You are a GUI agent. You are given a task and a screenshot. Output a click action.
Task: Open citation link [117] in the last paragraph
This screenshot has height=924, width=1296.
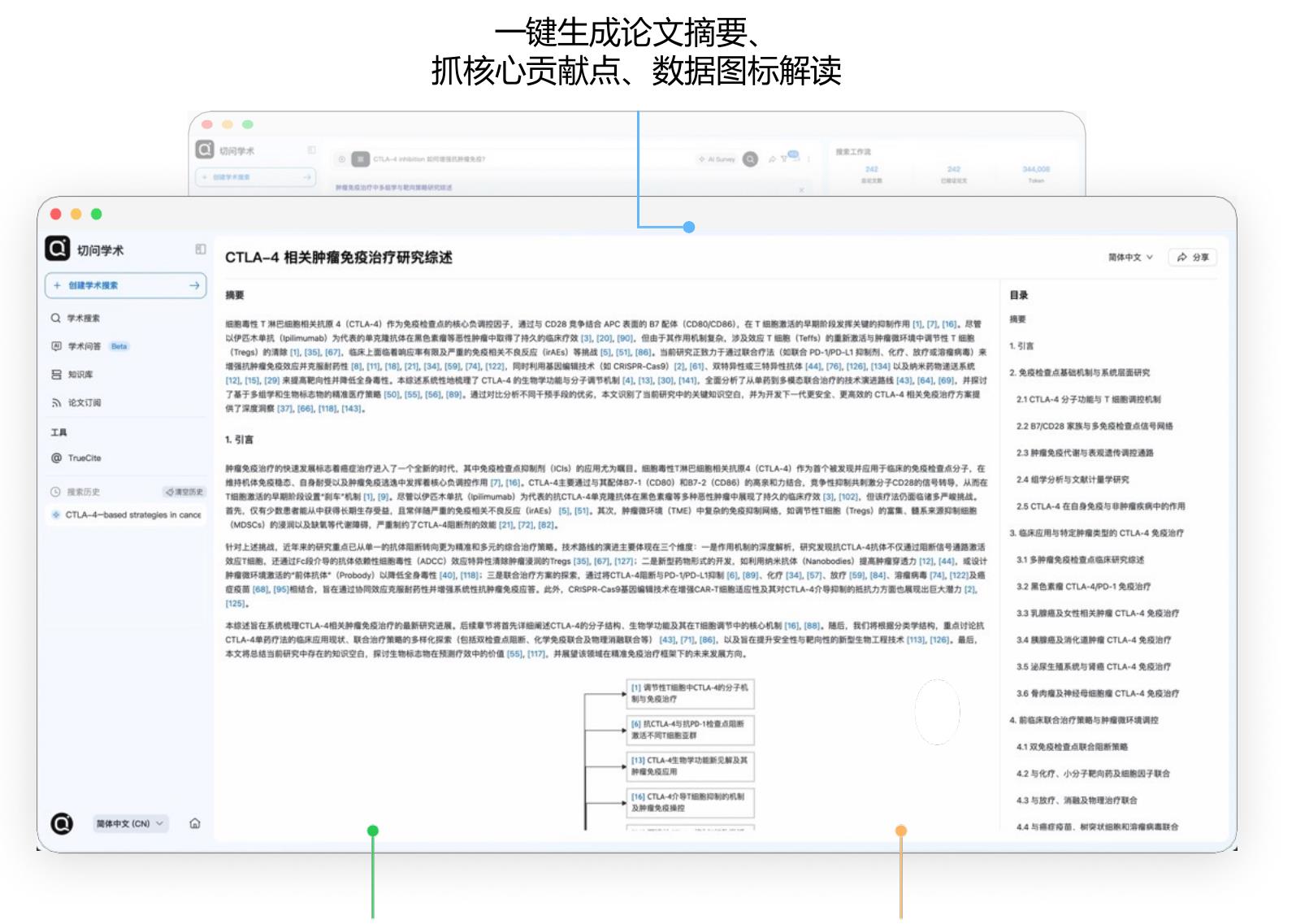click(x=536, y=654)
